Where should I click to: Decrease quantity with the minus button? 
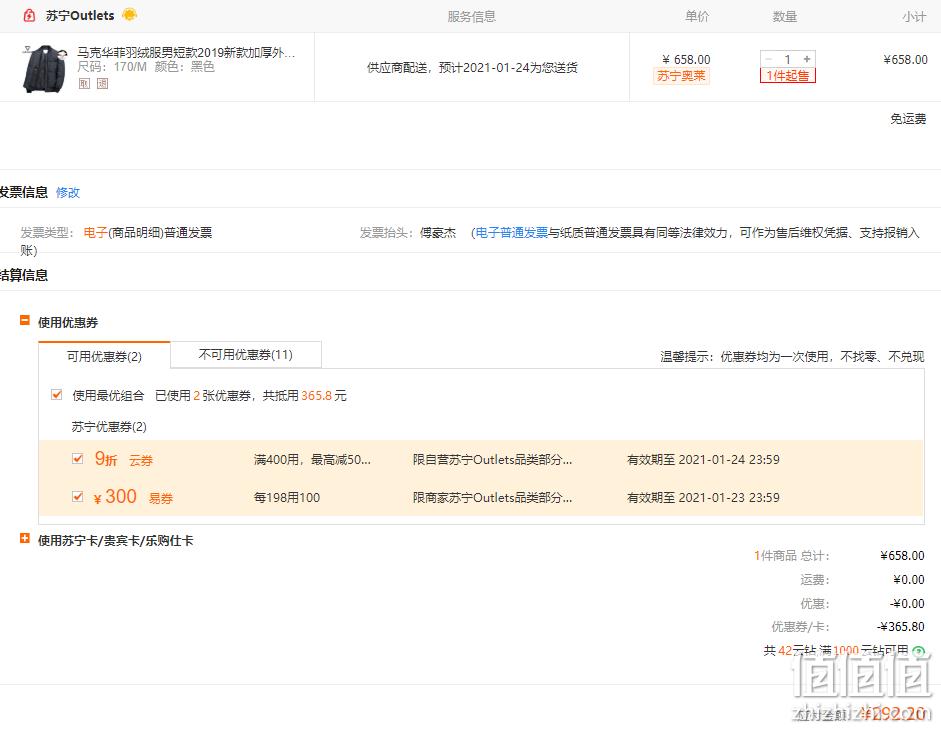pos(768,59)
